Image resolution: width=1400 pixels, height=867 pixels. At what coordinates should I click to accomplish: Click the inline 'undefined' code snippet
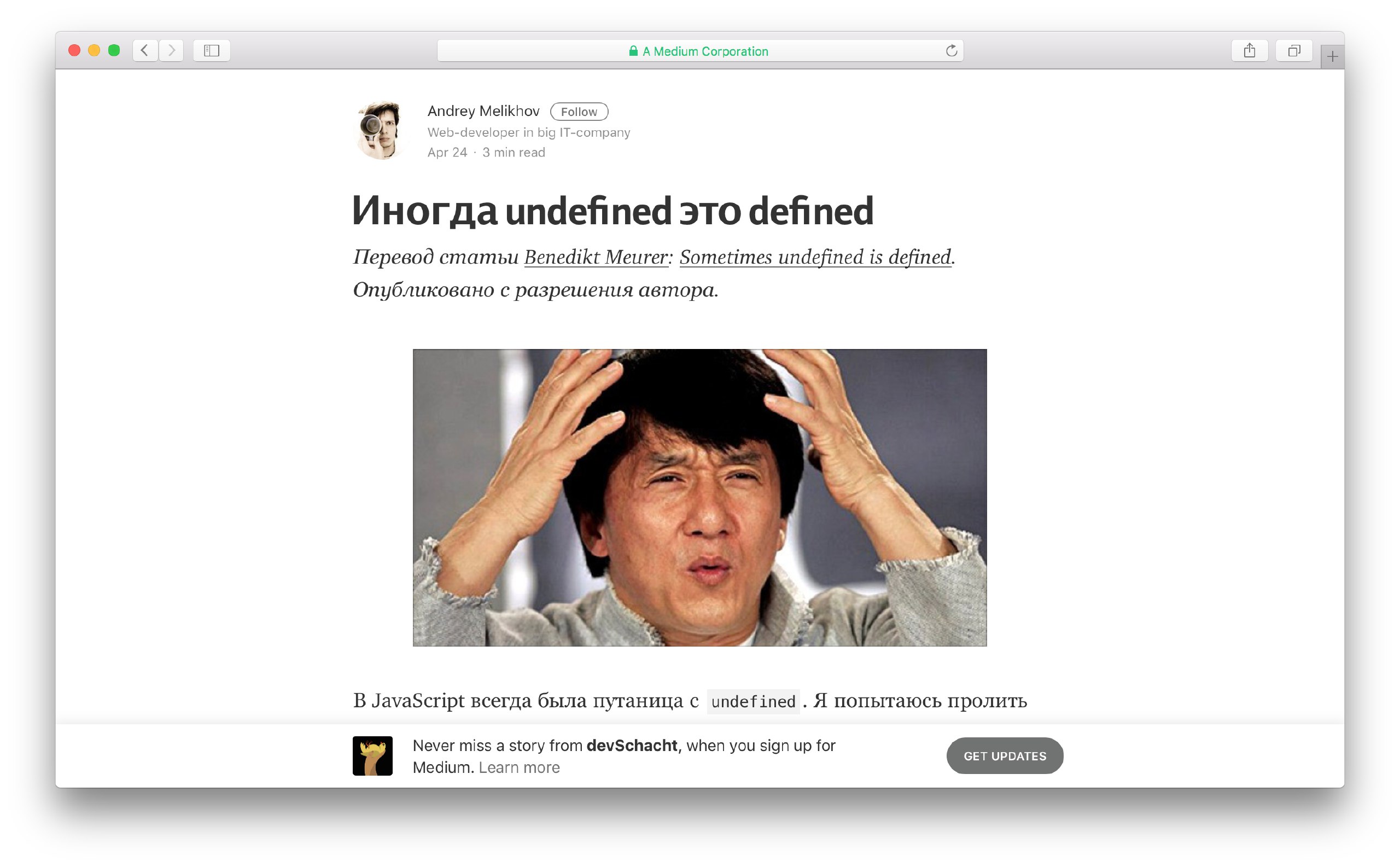(x=752, y=701)
